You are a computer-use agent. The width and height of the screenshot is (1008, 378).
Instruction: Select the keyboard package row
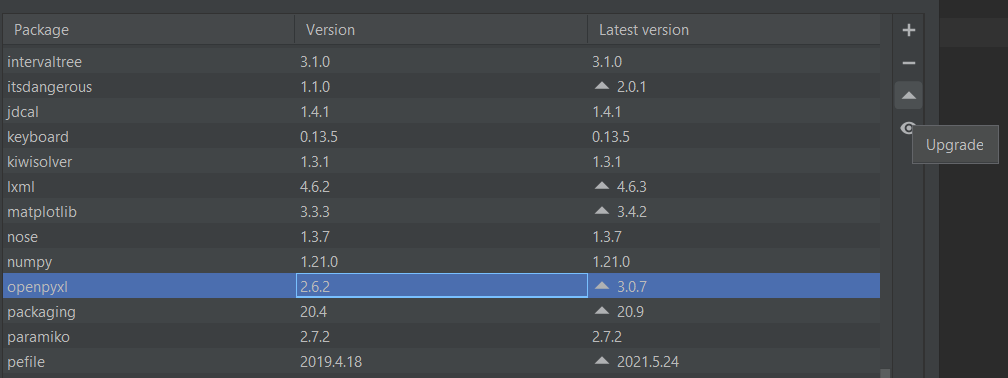click(x=441, y=137)
